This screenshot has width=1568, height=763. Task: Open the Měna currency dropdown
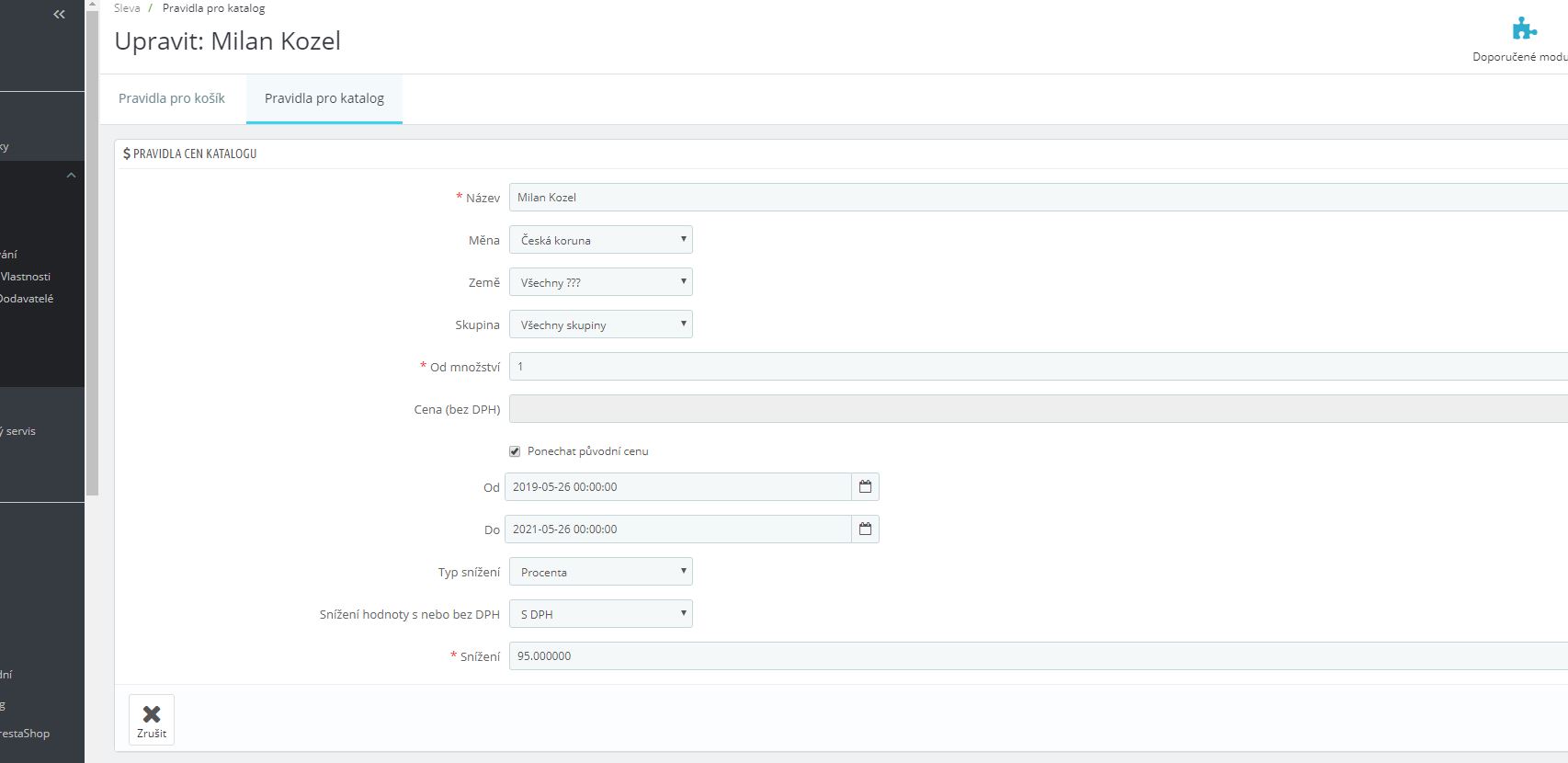point(601,240)
